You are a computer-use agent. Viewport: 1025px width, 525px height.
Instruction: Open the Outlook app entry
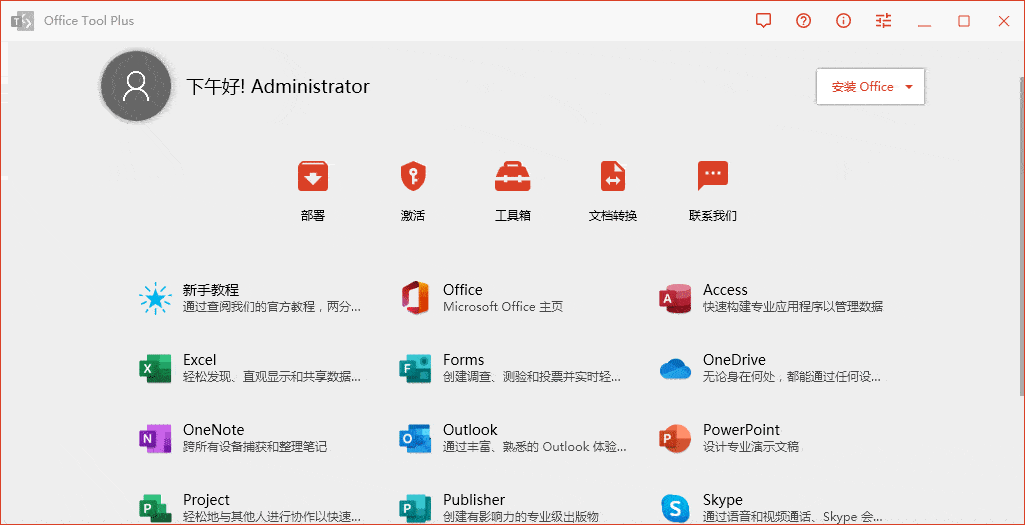click(x=510, y=438)
